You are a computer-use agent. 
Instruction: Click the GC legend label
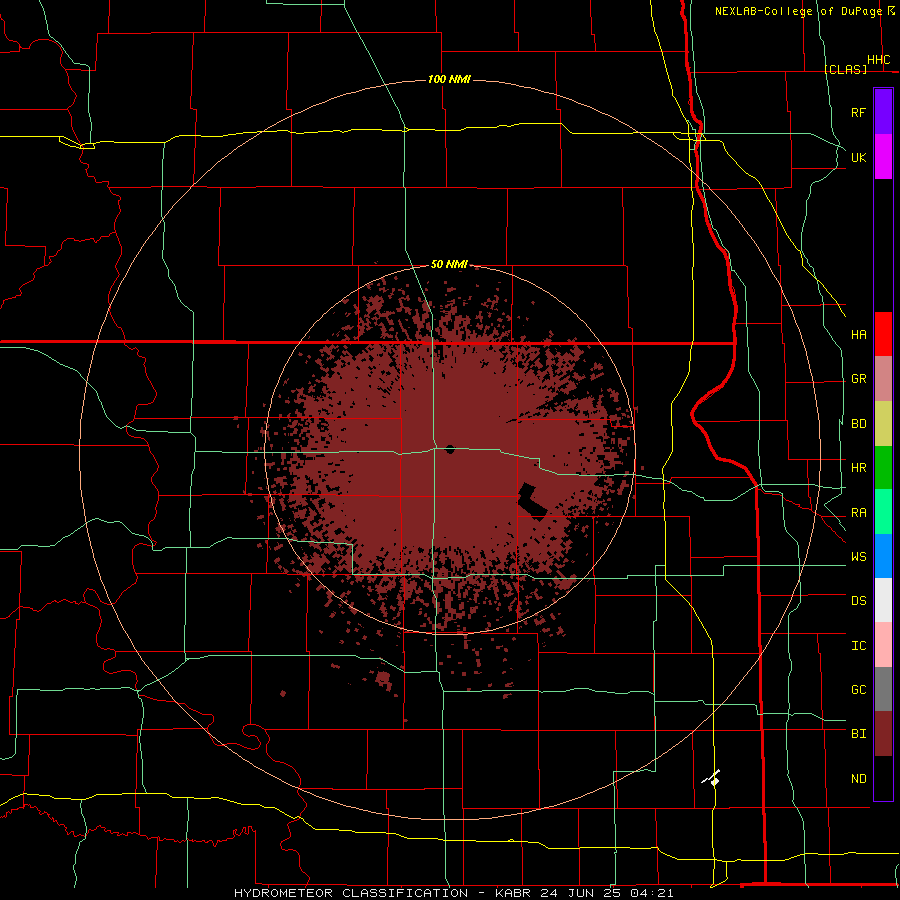coord(858,690)
